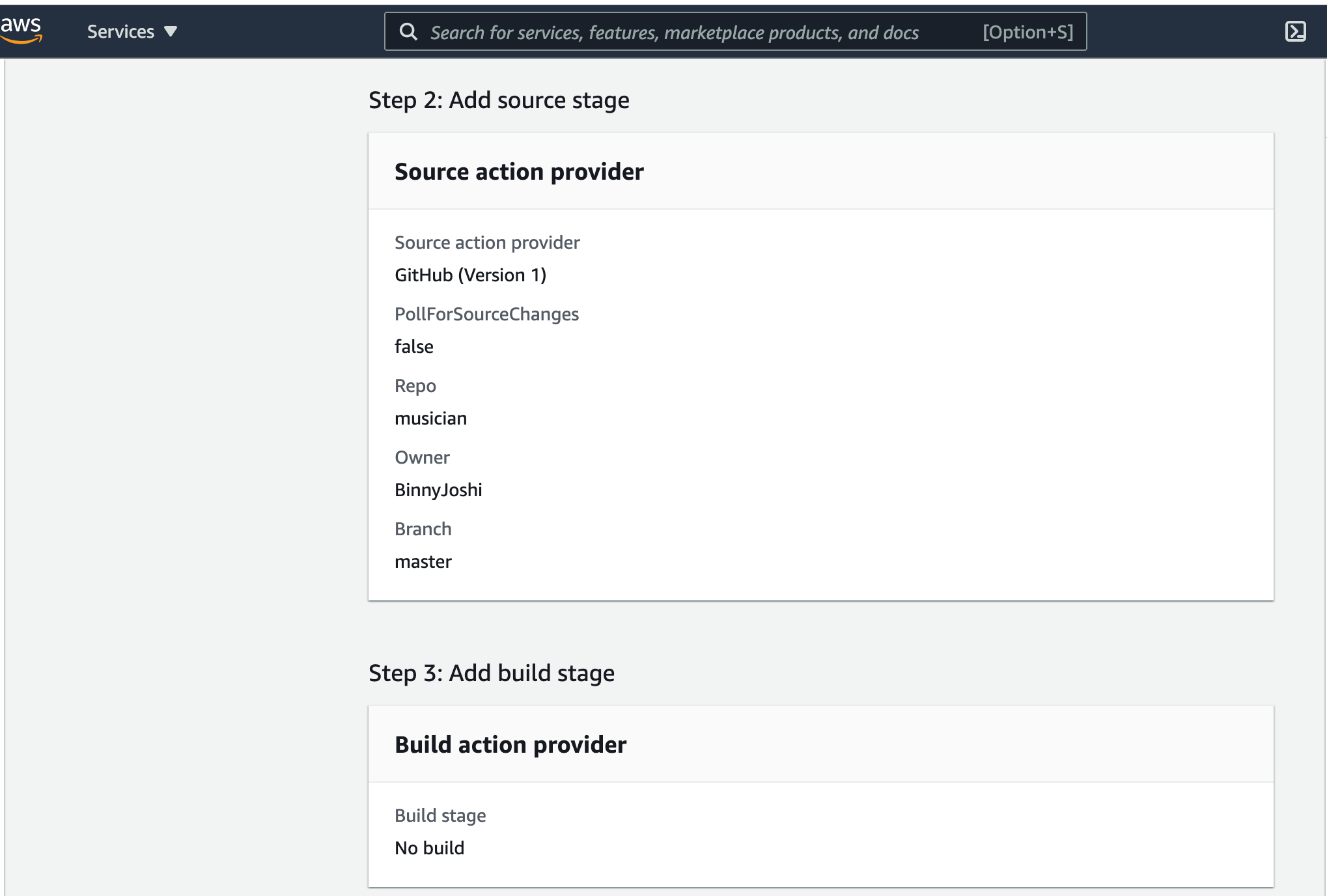Screen dimensions: 1327x896
Task: Open the AWS CloudShell icon
Action: pyautogui.click(x=1295, y=31)
